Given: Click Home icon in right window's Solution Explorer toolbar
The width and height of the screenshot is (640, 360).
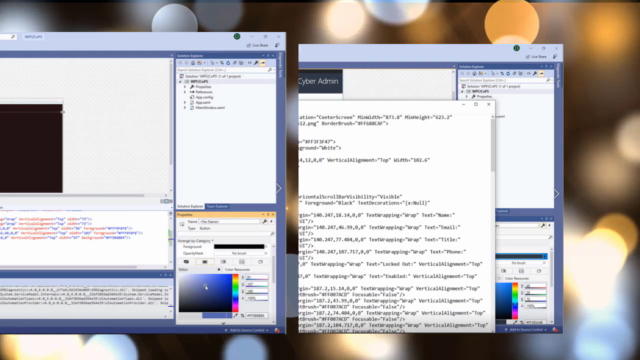Looking at the screenshot, I should (474, 73).
